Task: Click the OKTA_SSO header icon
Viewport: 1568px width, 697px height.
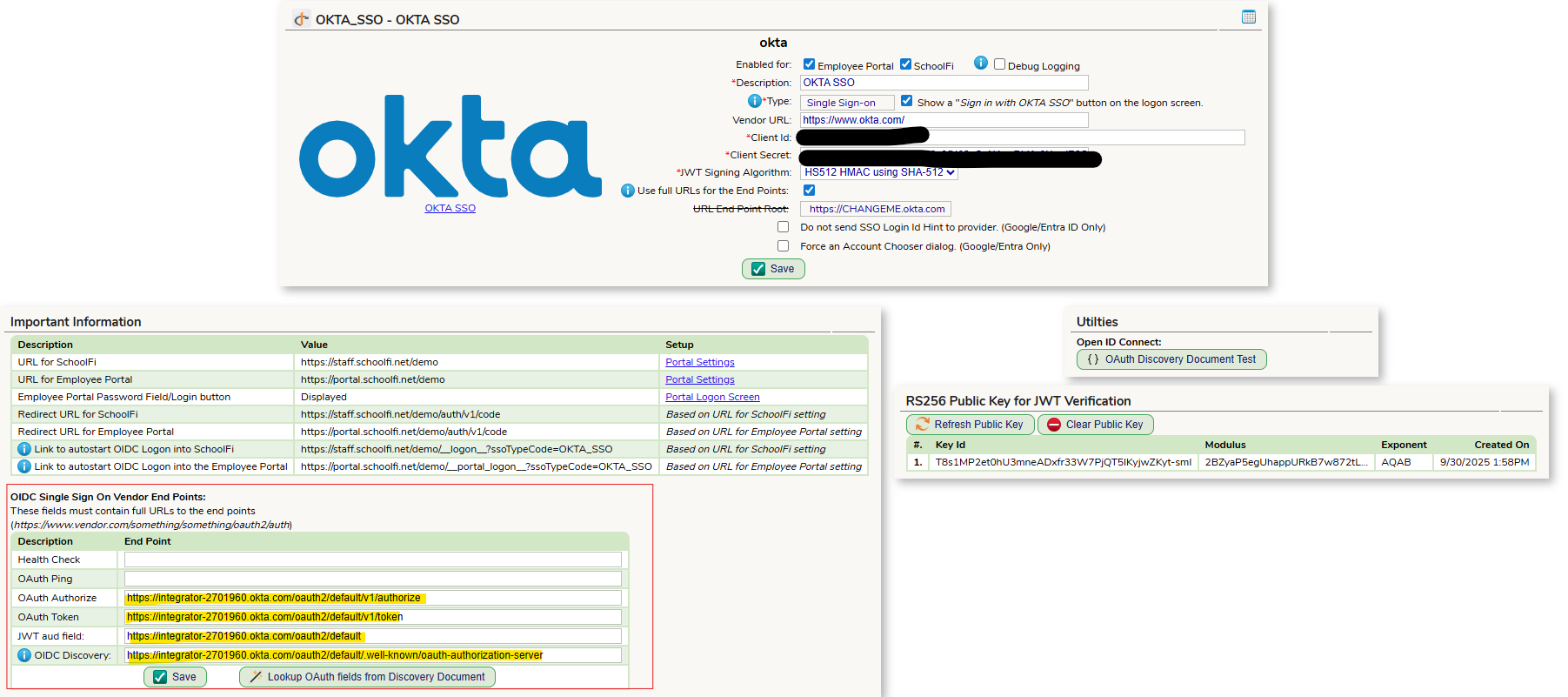Action: [301, 19]
